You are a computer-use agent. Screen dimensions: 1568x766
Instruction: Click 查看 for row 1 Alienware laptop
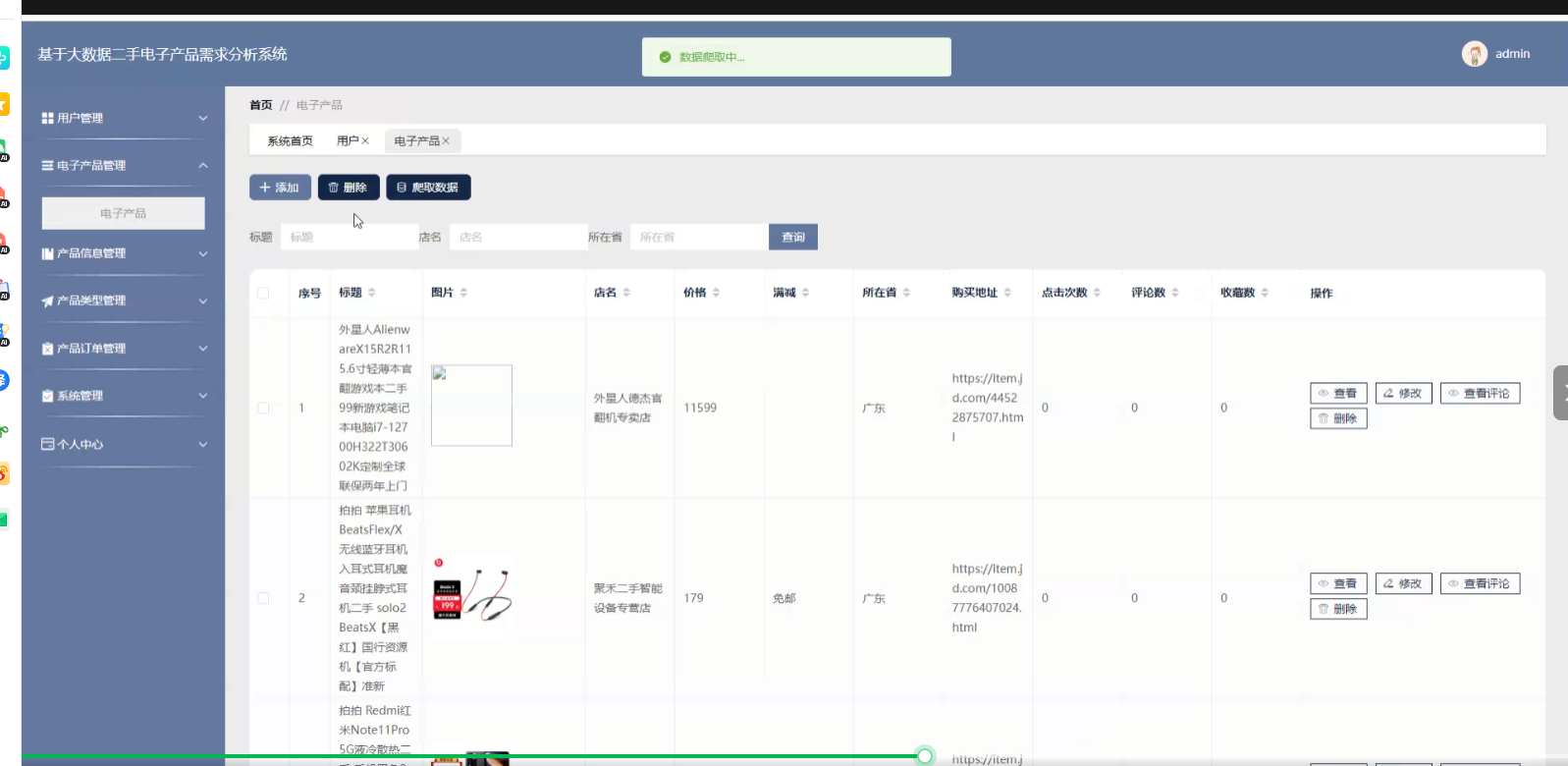pyautogui.click(x=1338, y=393)
